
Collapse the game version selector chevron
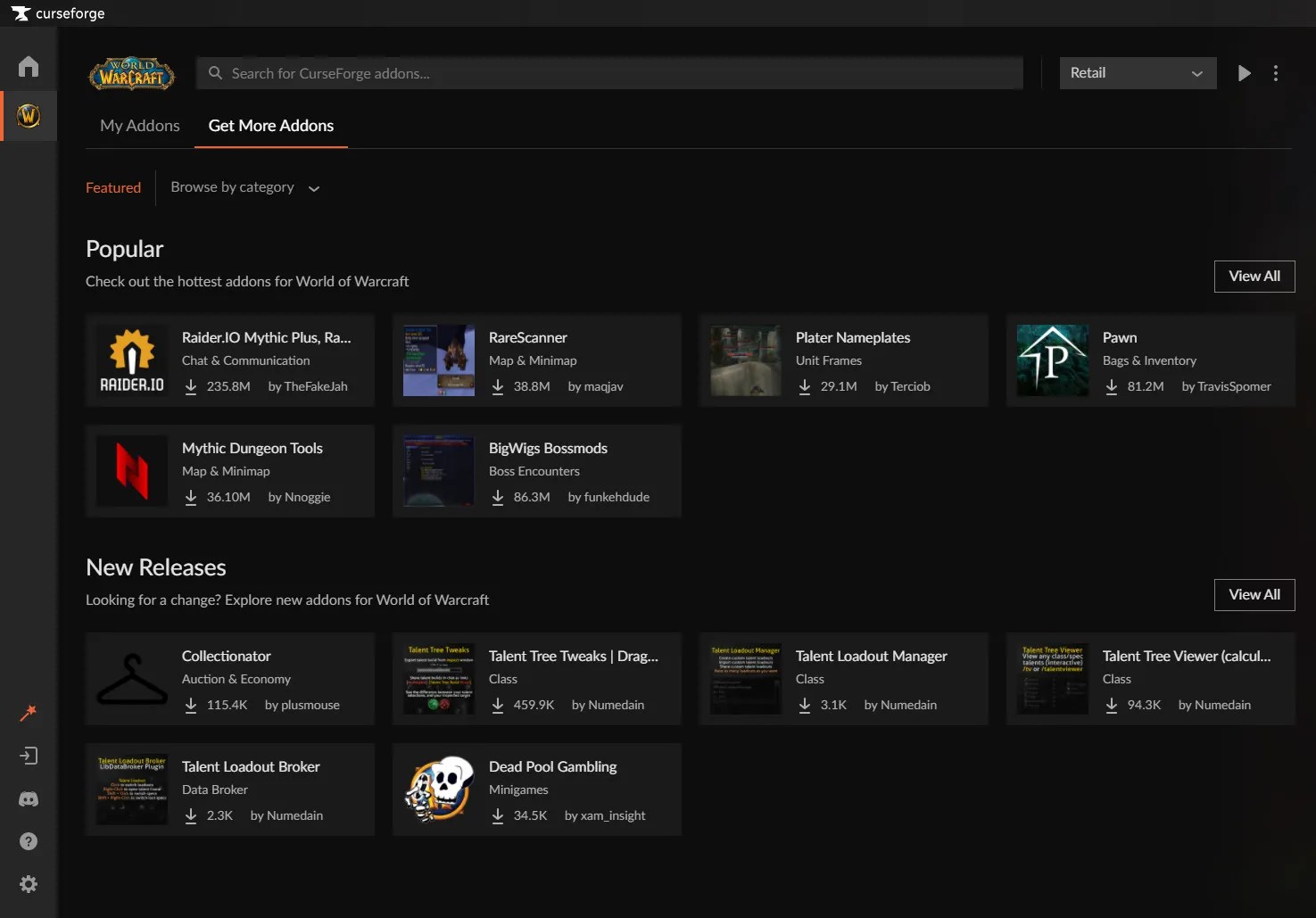click(1196, 73)
